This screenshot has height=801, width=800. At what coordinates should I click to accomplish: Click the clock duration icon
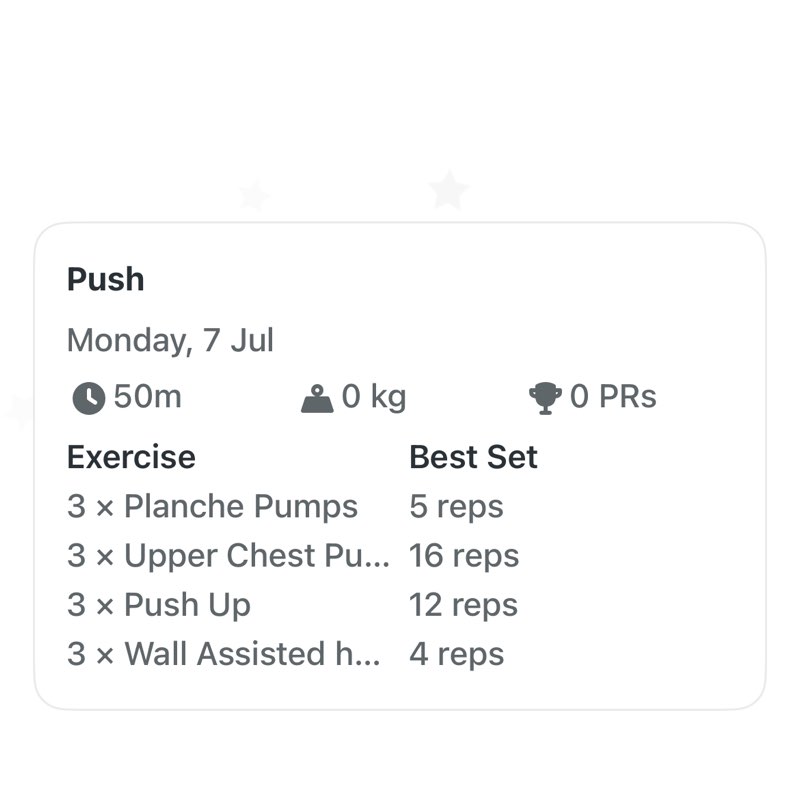(88, 398)
